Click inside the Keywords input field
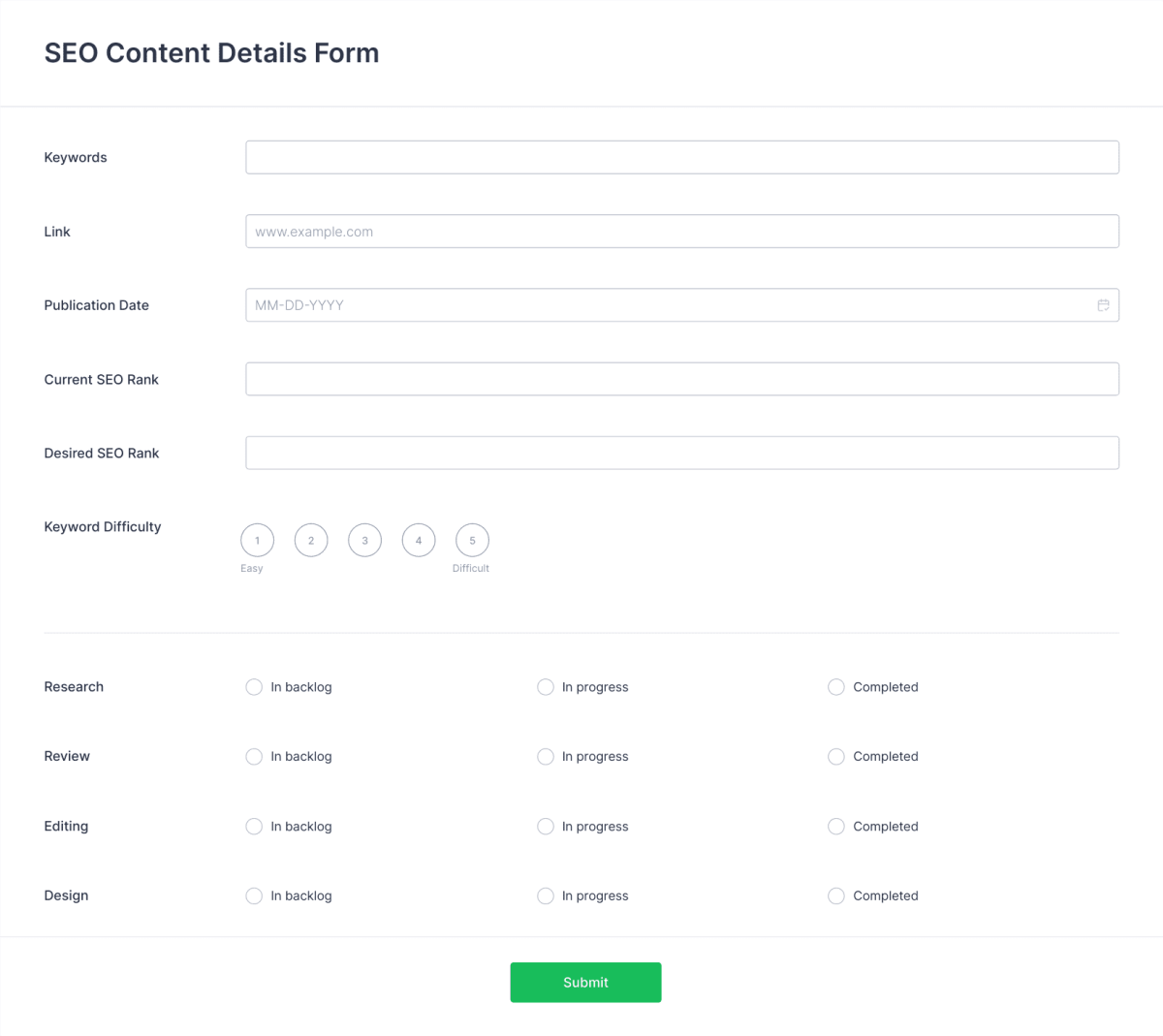 point(682,156)
